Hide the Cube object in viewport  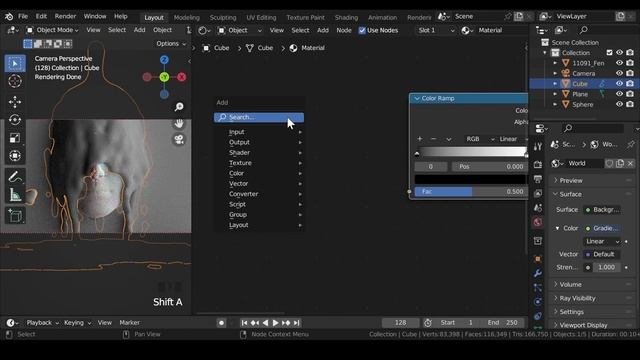619,84
